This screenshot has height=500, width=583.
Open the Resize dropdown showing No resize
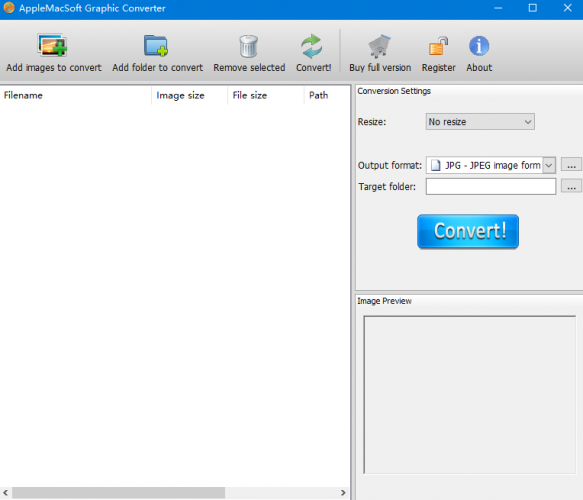[x=480, y=122]
